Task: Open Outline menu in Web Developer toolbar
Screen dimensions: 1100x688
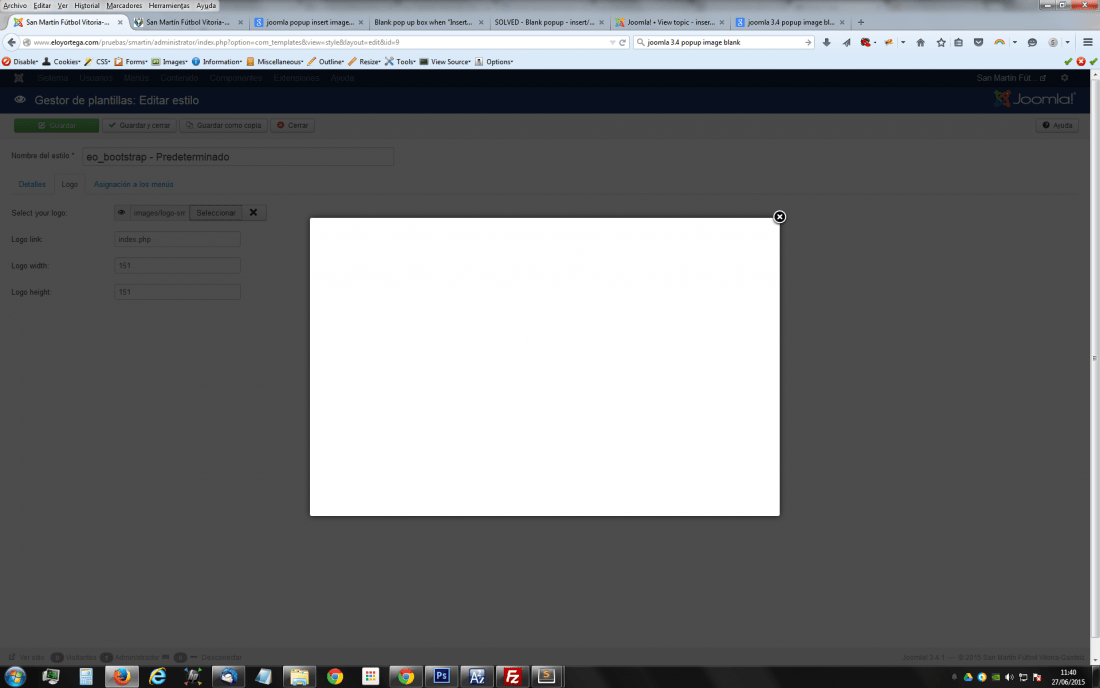Action: (x=326, y=62)
